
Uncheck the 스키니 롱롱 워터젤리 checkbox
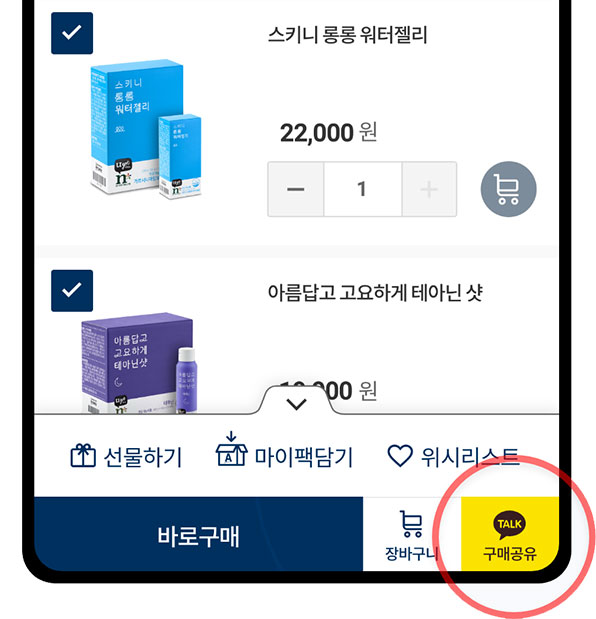point(72,33)
